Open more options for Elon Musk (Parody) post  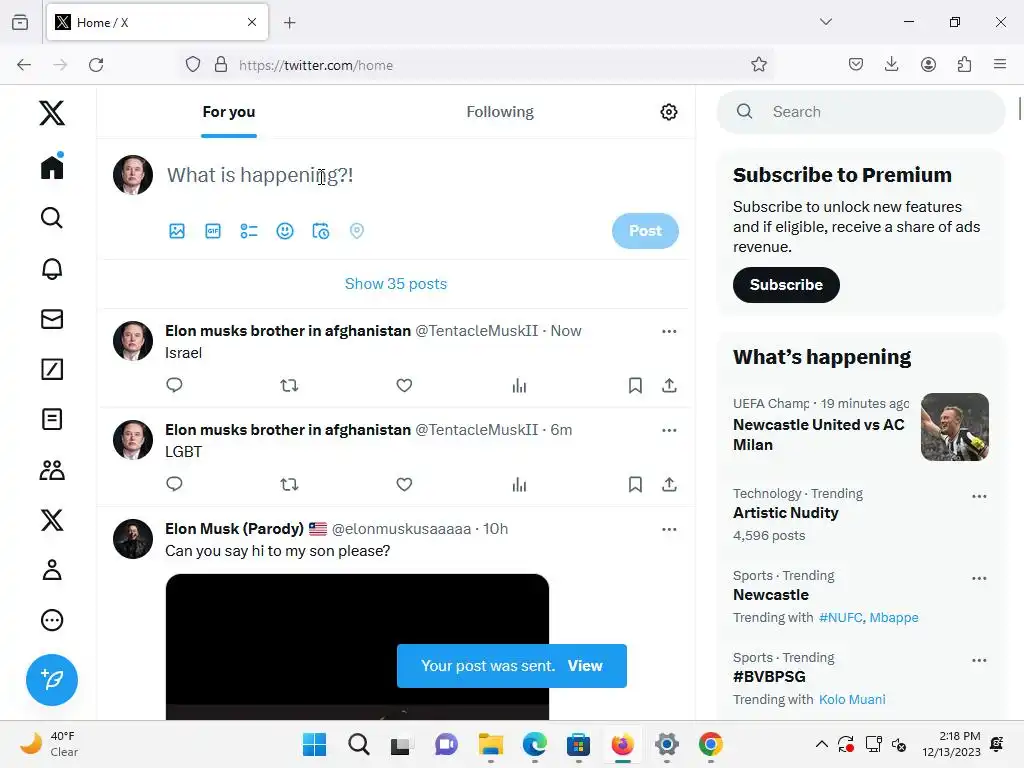click(669, 529)
